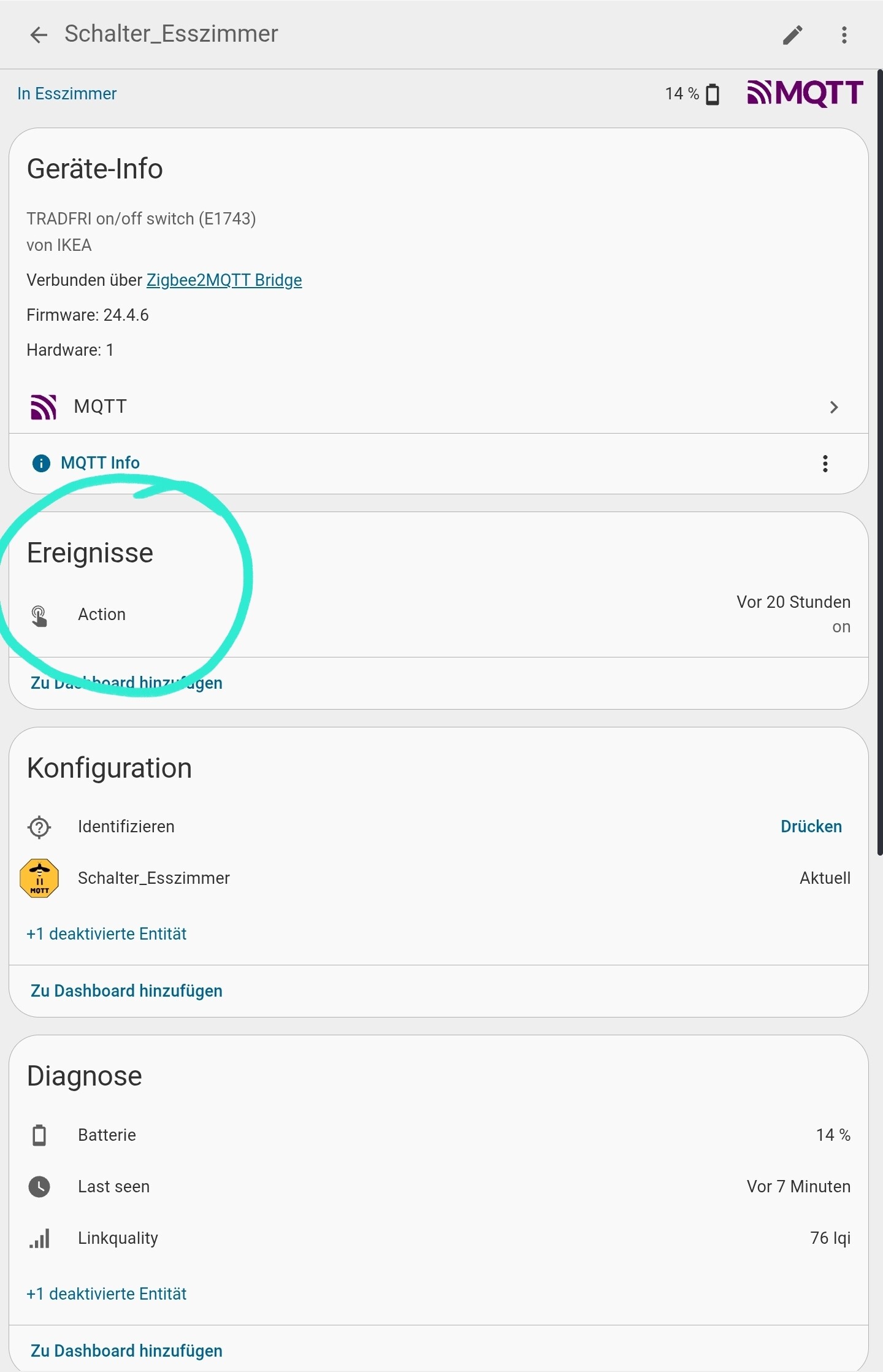Expand MQTT integration row chevron

click(833, 407)
